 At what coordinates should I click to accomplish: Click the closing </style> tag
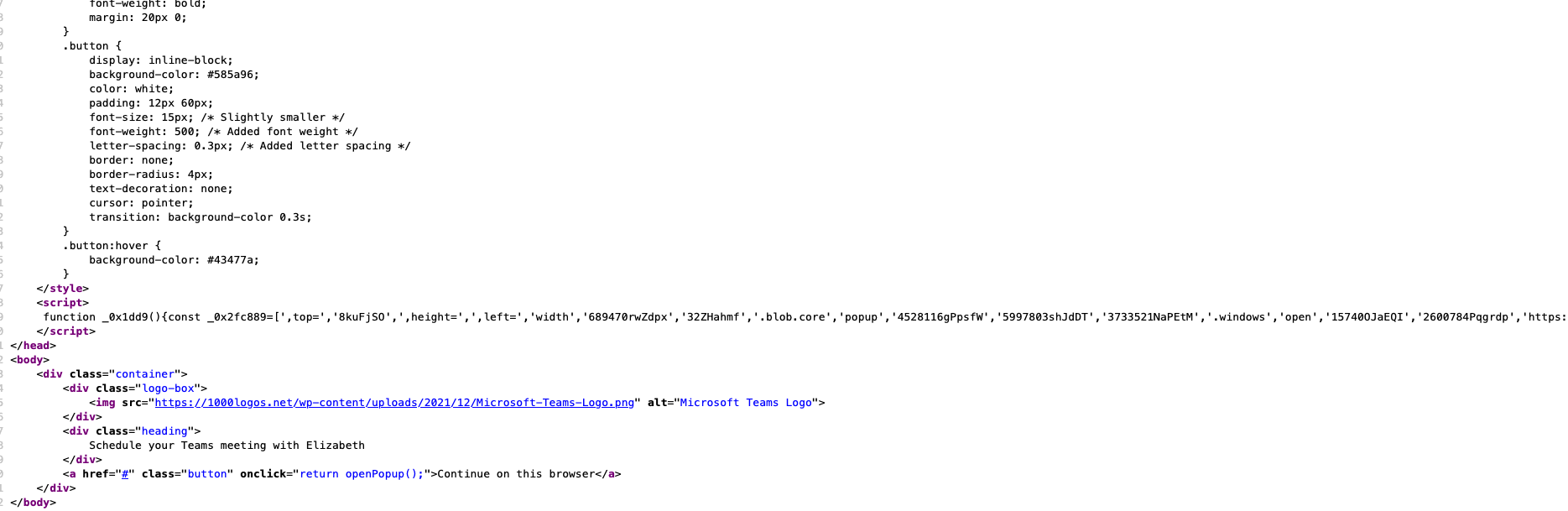[x=62, y=289]
